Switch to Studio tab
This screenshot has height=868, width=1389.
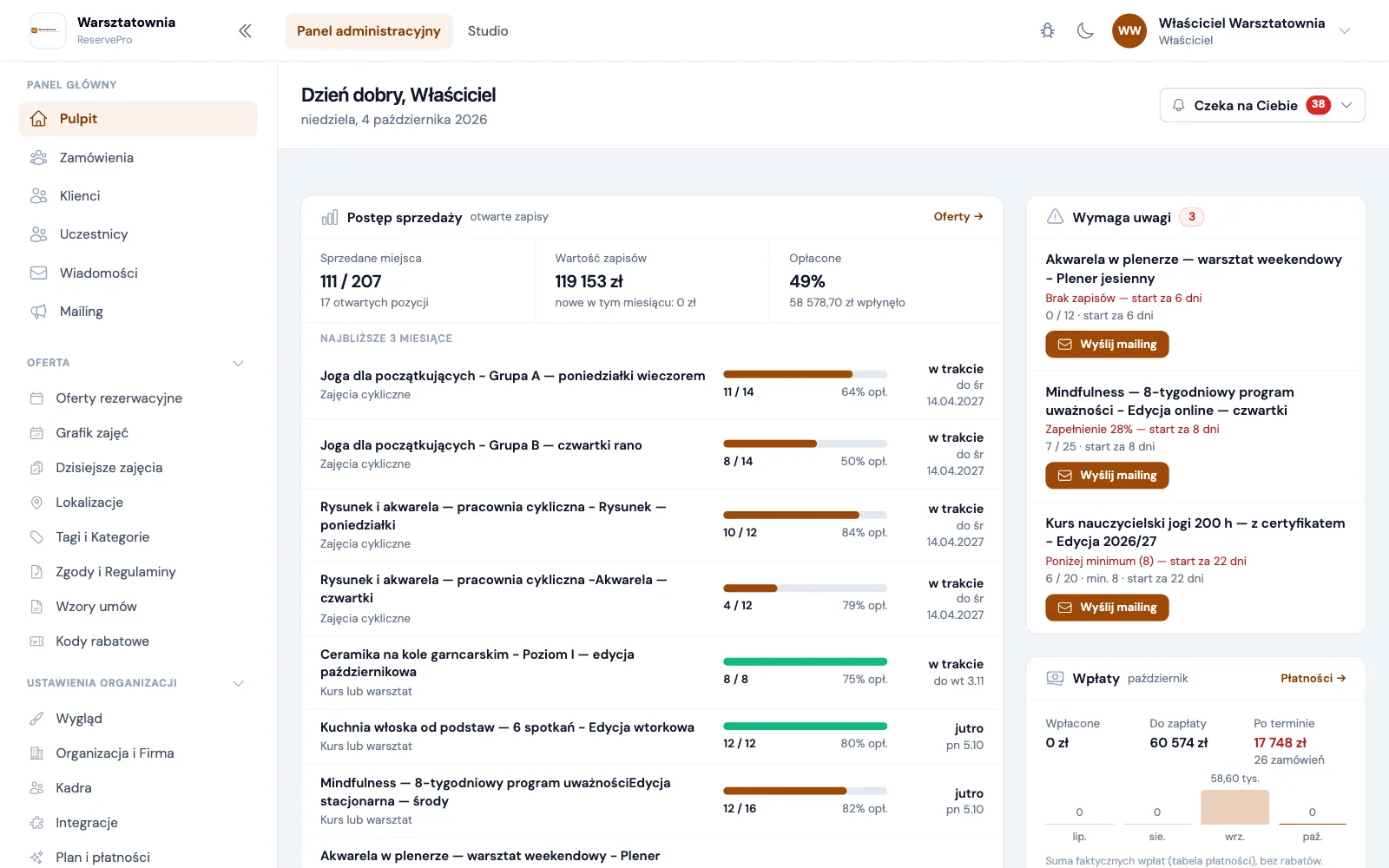point(488,31)
